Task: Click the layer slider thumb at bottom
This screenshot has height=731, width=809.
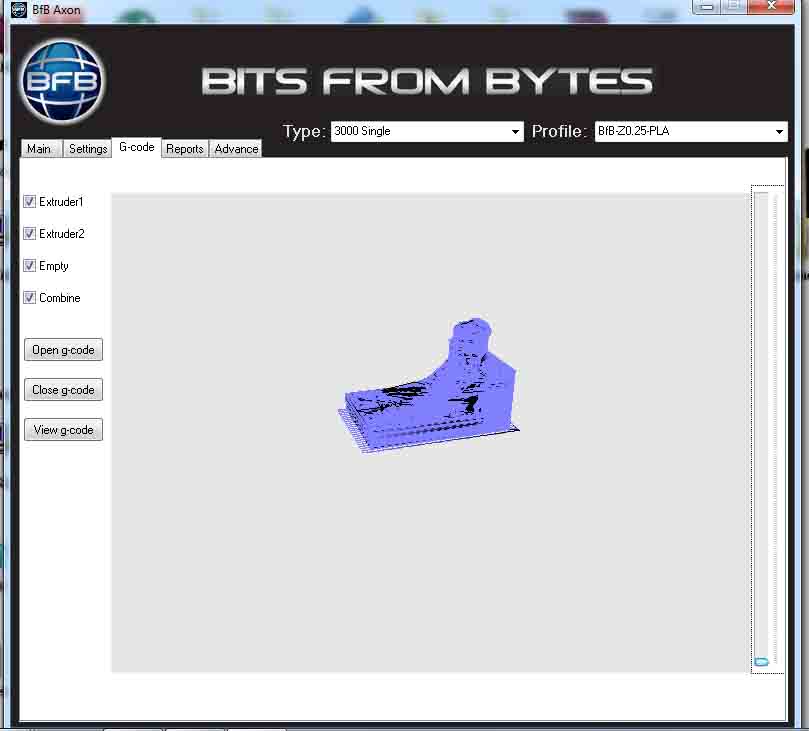Action: coord(762,661)
